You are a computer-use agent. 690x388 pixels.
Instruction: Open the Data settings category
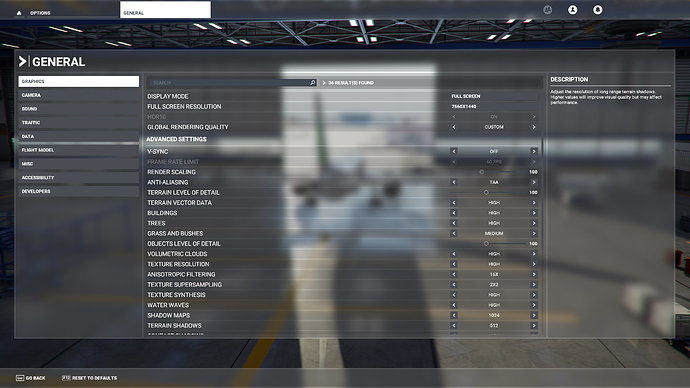[x=79, y=136]
